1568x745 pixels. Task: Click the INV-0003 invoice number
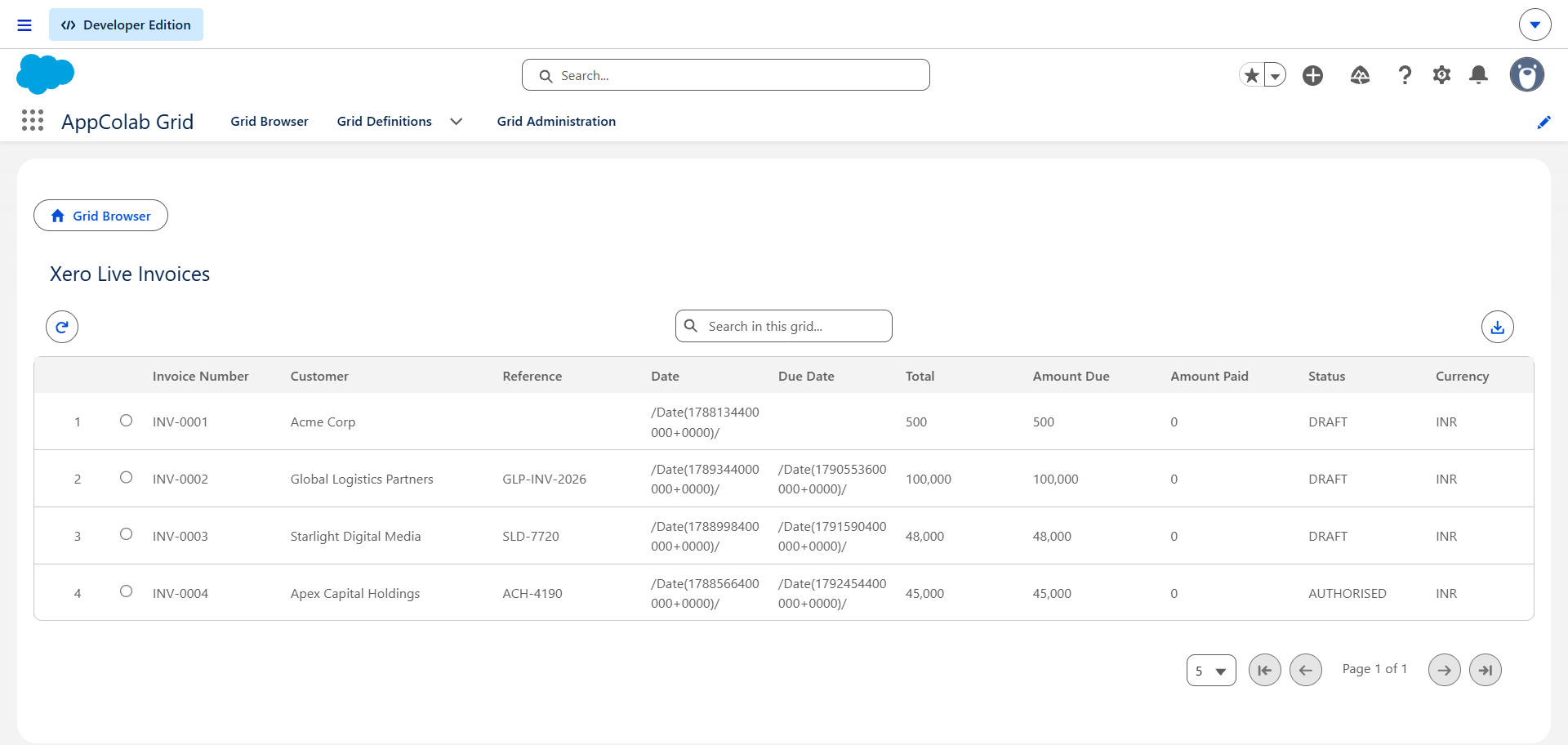tap(180, 536)
